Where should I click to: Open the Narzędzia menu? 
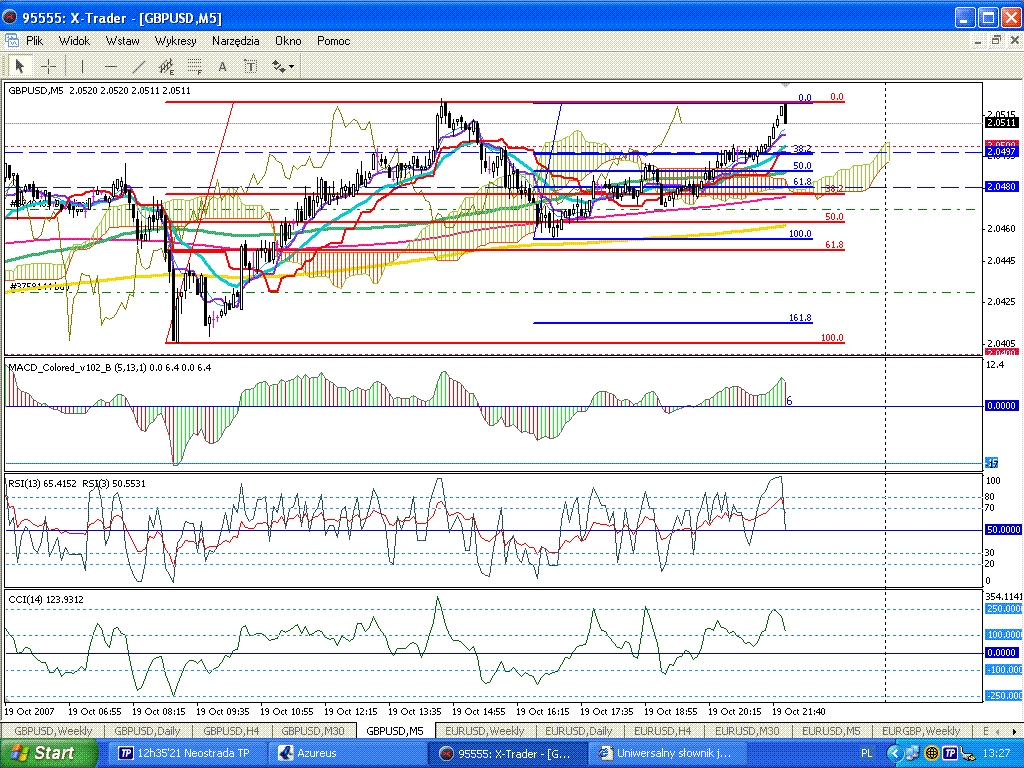coord(236,41)
